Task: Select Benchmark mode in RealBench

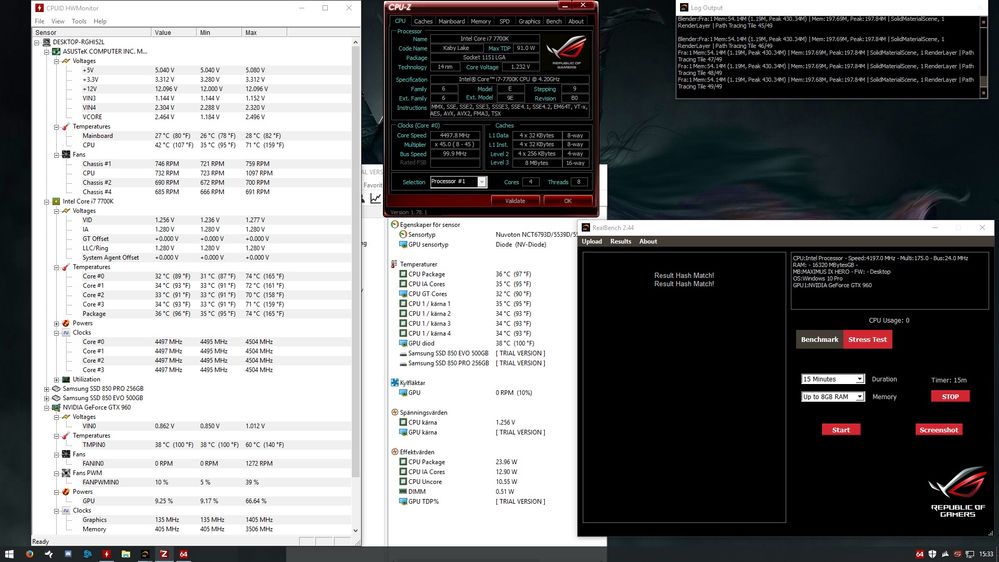Action: point(819,340)
